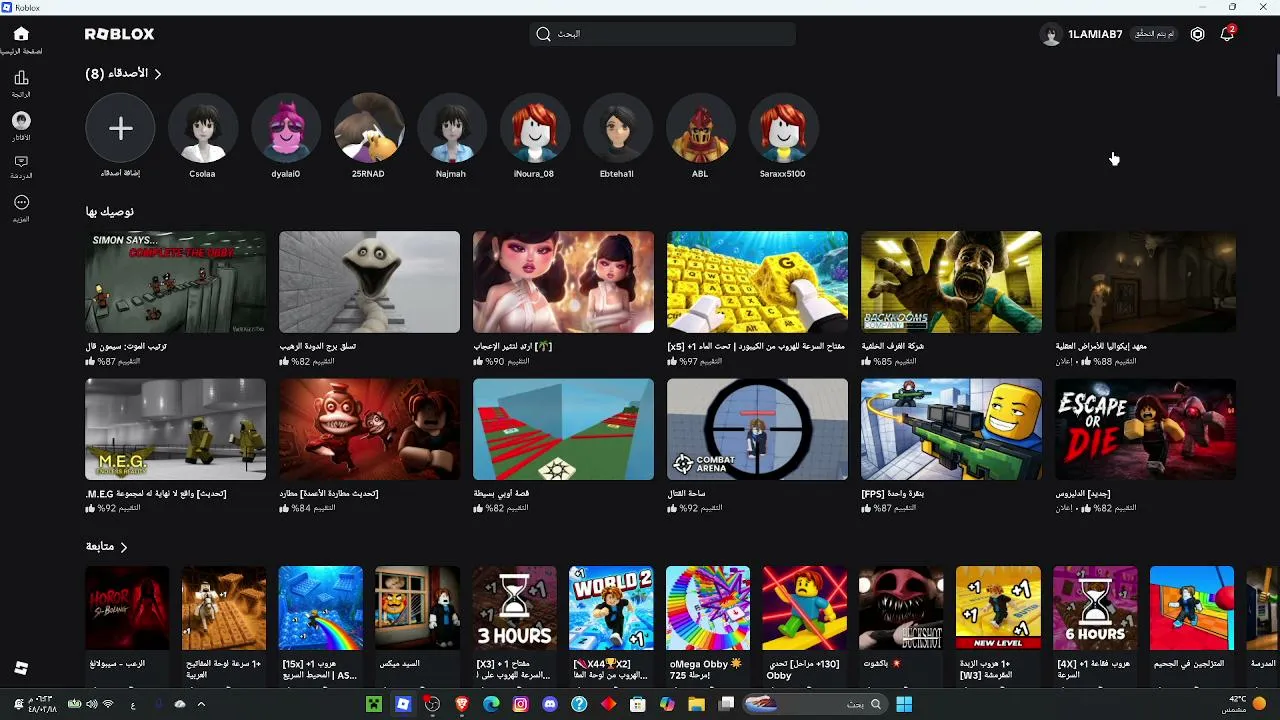Open the FPS green sniper game thumbnail
Image resolution: width=1280 pixels, height=720 pixels.
[951, 429]
